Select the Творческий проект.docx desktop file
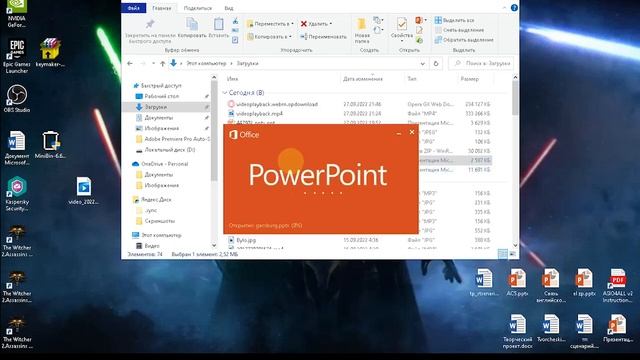The width and height of the screenshot is (640, 360). click(x=517, y=331)
